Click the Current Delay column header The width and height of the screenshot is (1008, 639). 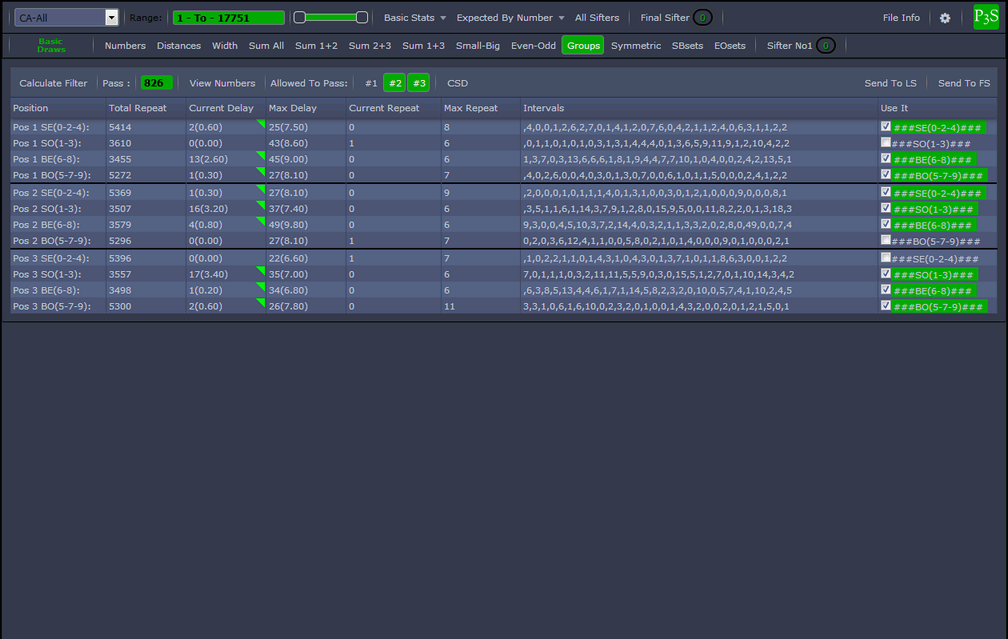[x=221, y=108]
